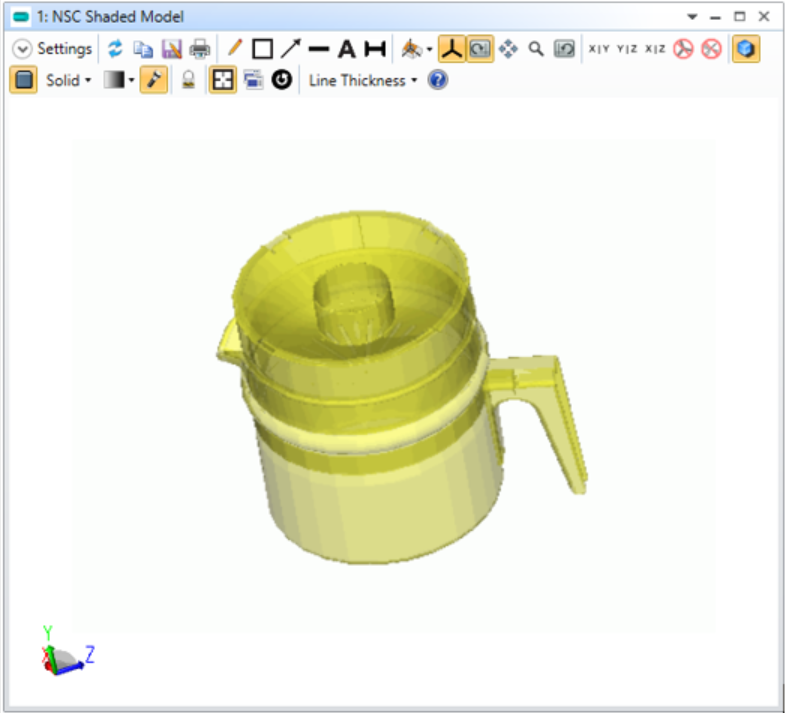Open the gradient background color dropdown
The height and width of the screenshot is (713, 787).
119,80
